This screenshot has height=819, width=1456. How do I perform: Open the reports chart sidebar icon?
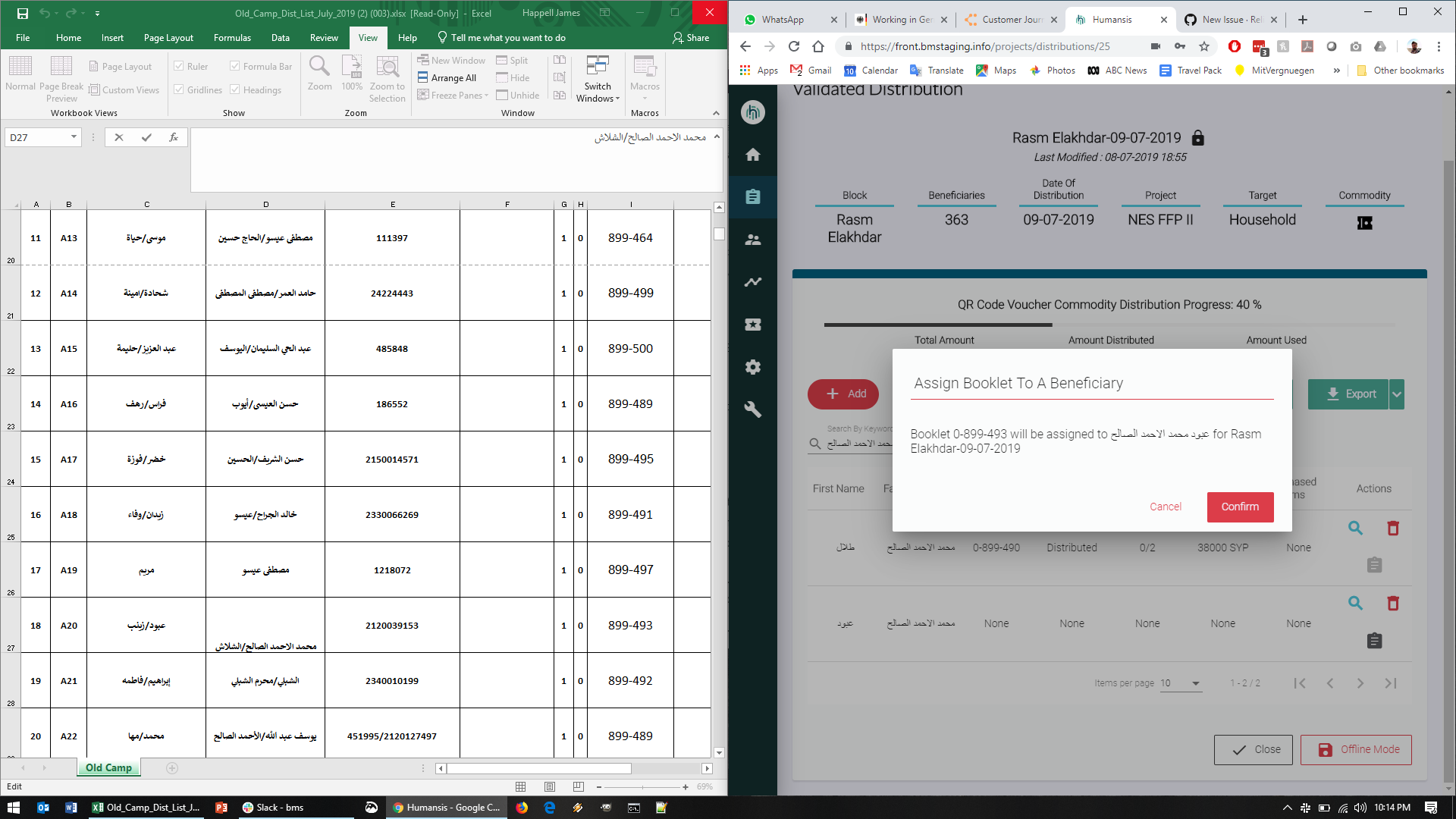tap(752, 282)
